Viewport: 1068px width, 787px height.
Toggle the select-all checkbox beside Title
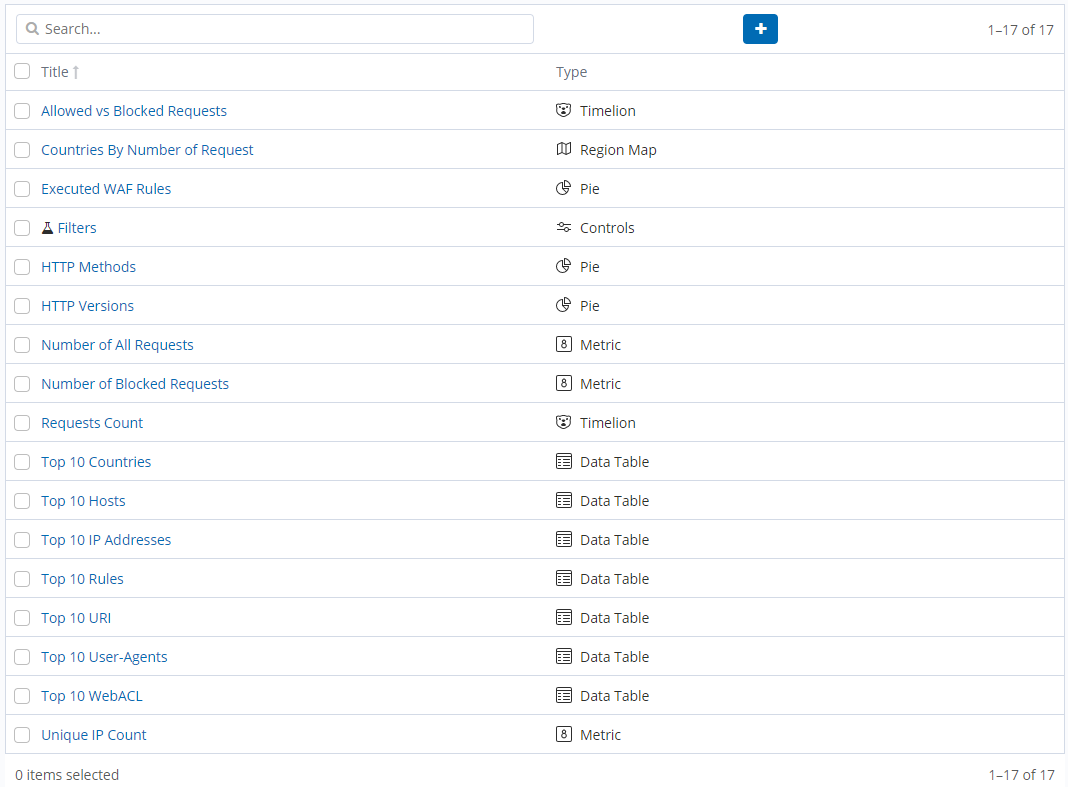(x=22, y=72)
